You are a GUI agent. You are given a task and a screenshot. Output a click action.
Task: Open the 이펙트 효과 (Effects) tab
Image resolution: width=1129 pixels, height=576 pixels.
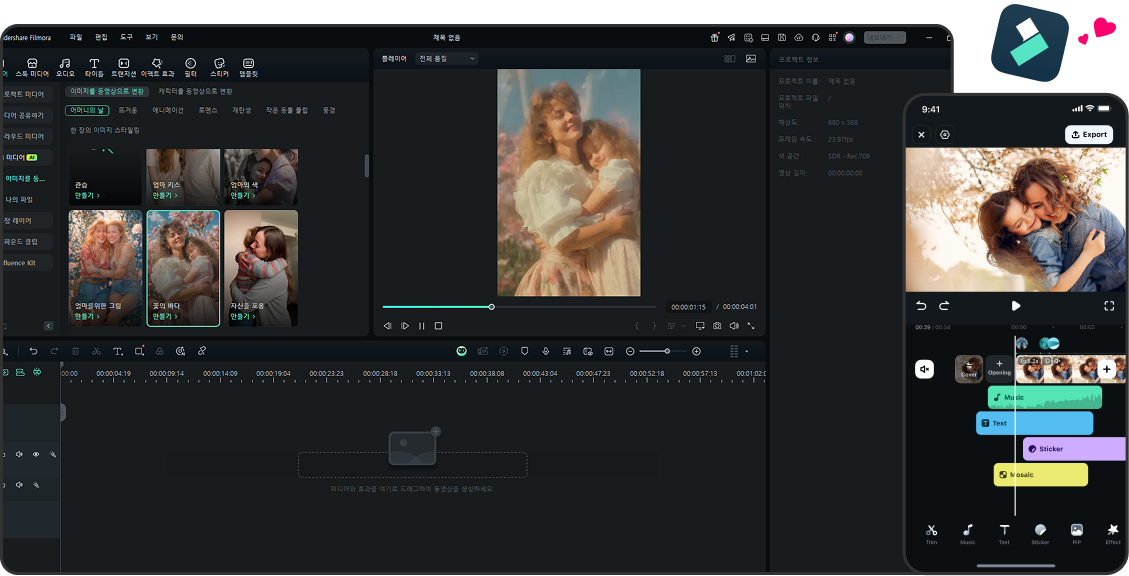click(x=158, y=68)
